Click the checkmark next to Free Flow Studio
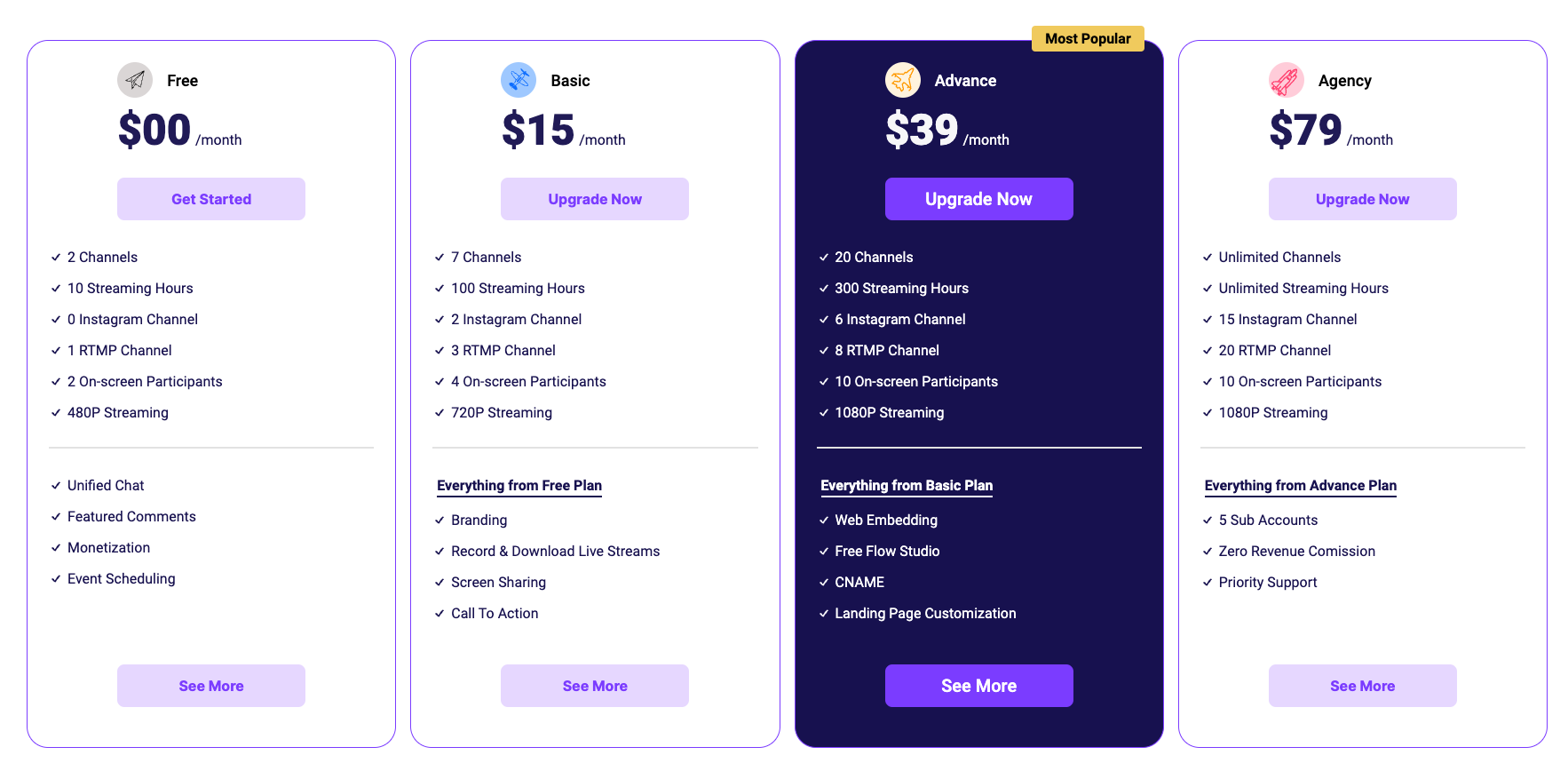Viewport: 1568px width, 771px height. [822, 551]
